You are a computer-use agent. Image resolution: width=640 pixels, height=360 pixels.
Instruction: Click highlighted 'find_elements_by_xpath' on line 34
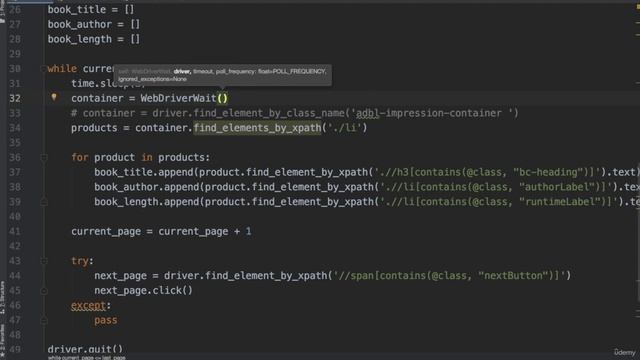coord(257,128)
